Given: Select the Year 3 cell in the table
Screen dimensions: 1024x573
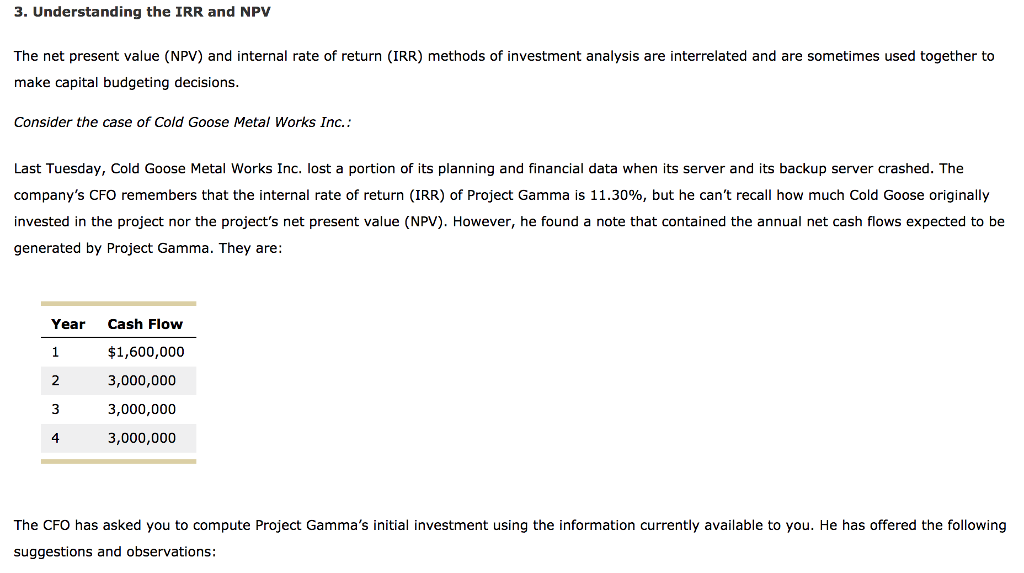Looking at the screenshot, I should [56, 409].
